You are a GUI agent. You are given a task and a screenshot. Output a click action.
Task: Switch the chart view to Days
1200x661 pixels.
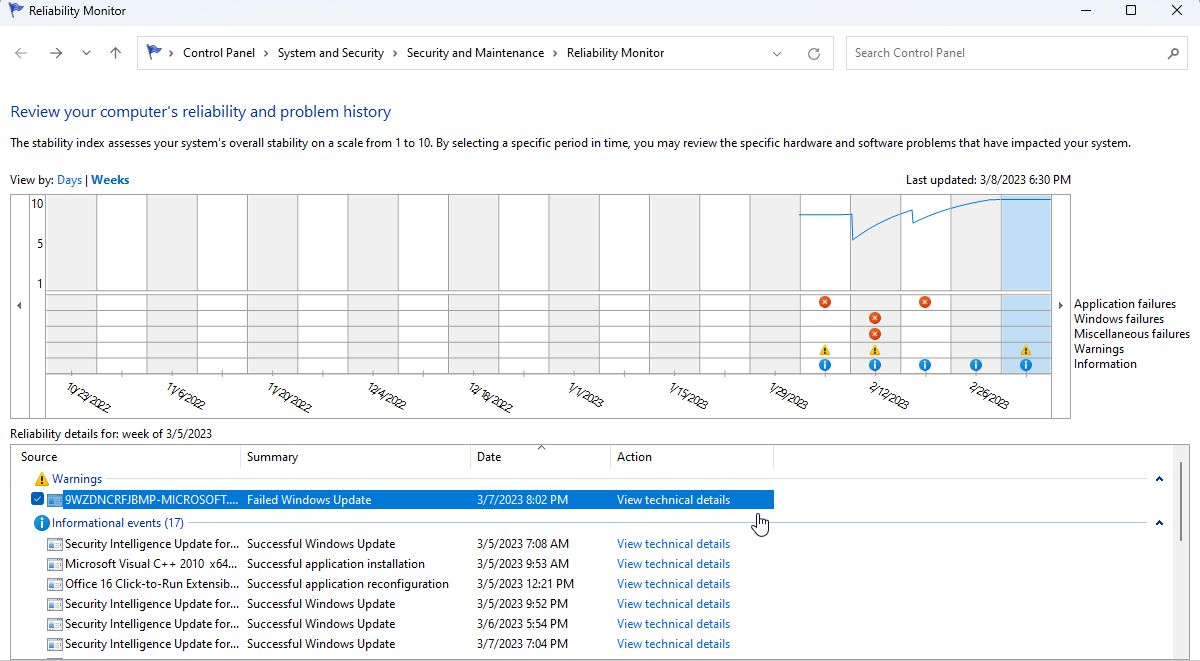[69, 179]
